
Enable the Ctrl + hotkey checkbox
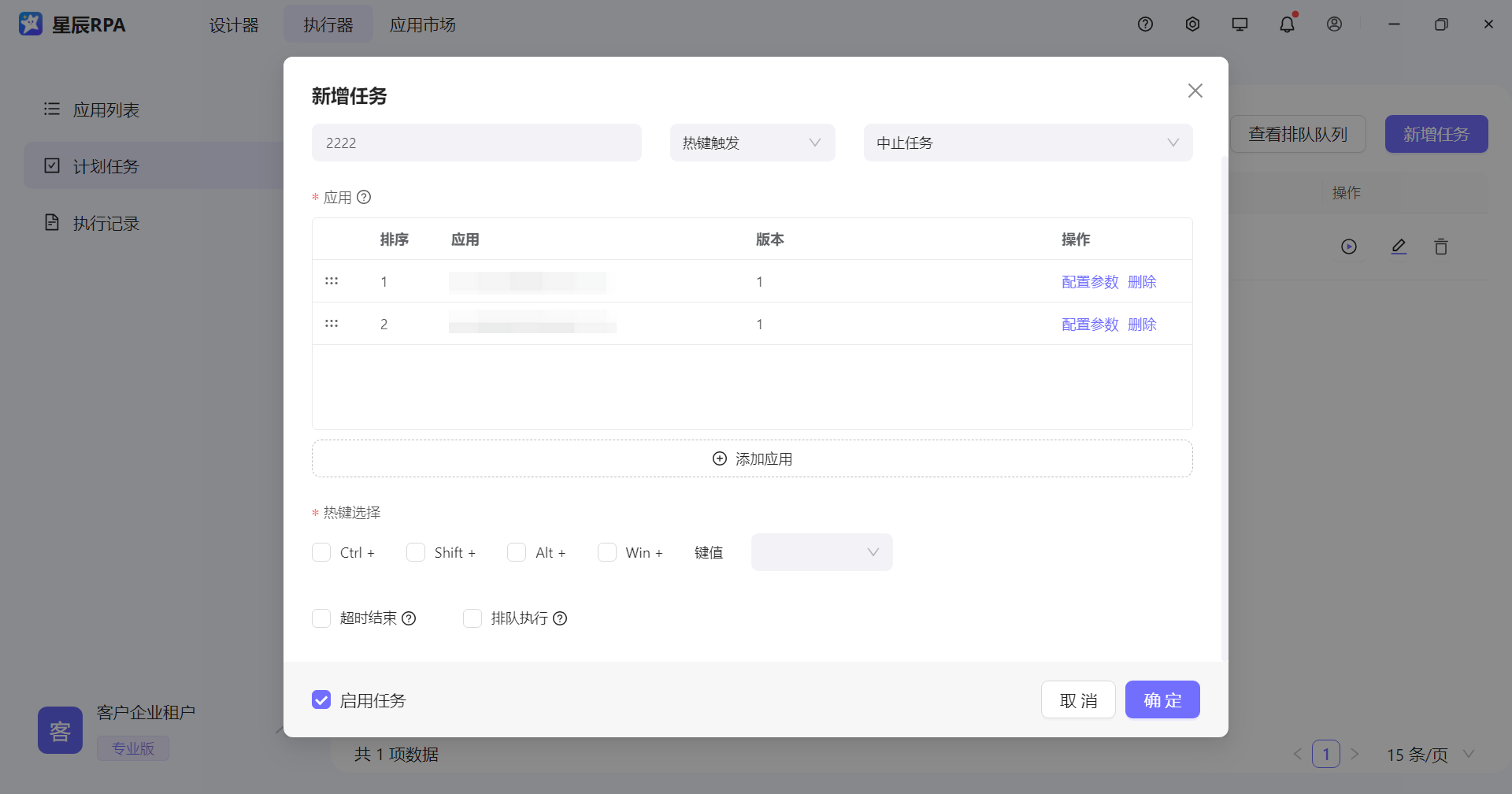click(321, 552)
